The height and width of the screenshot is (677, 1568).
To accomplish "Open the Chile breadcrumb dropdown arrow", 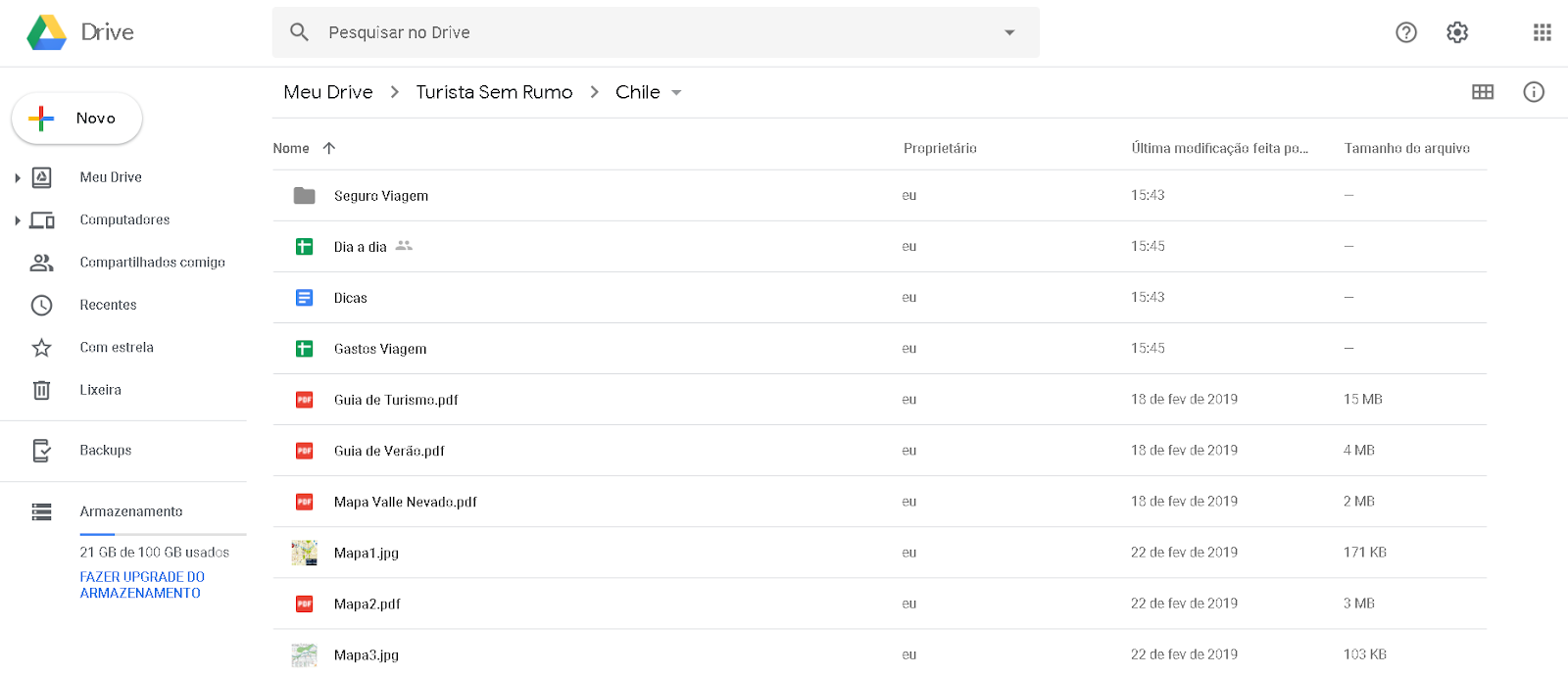I will point(677,92).
